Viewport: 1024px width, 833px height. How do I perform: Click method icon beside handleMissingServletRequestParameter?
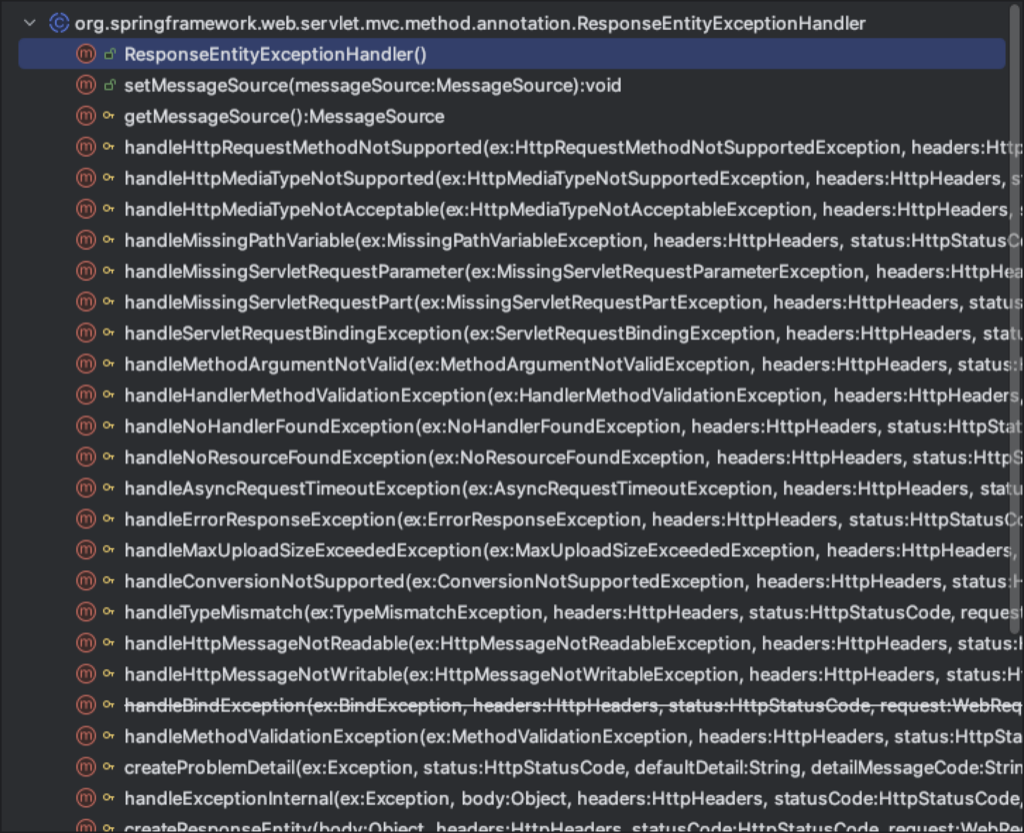click(86, 271)
